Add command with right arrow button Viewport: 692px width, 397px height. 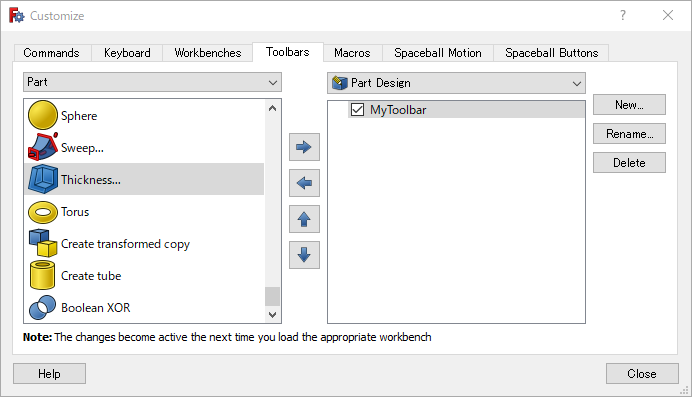[304, 147]
